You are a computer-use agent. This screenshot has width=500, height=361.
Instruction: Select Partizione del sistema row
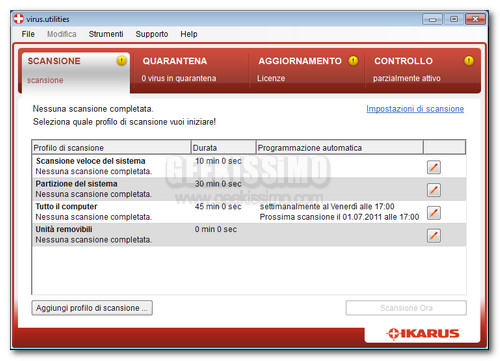point(249,189)
